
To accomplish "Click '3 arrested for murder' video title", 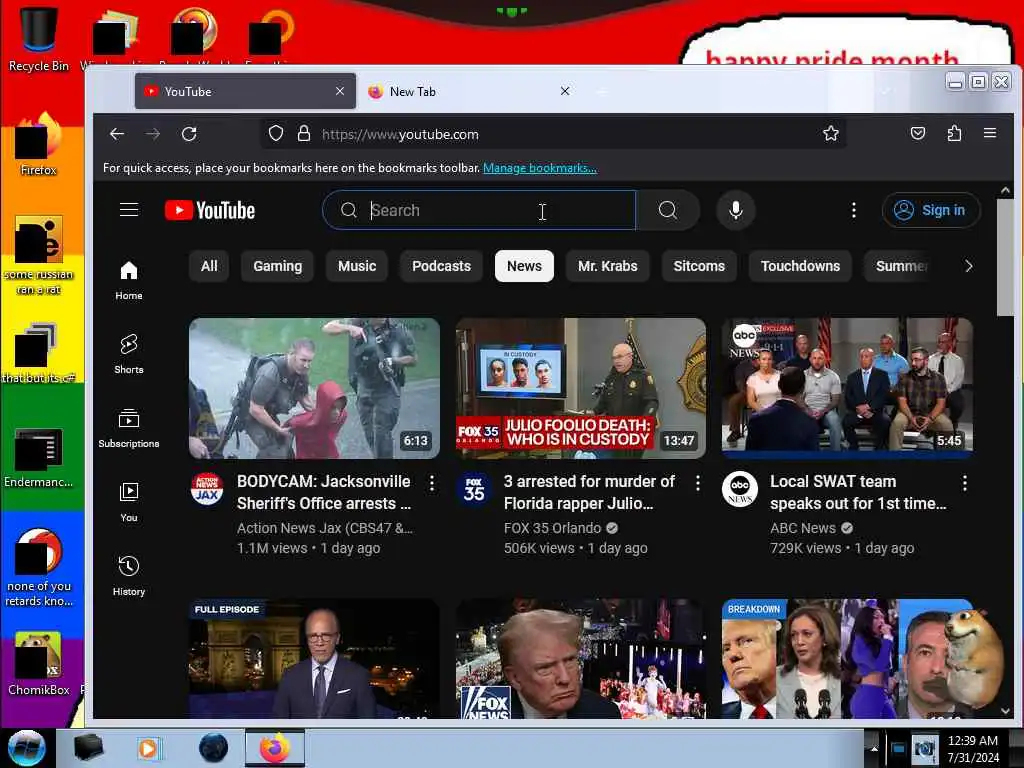I will pos(588,492).
